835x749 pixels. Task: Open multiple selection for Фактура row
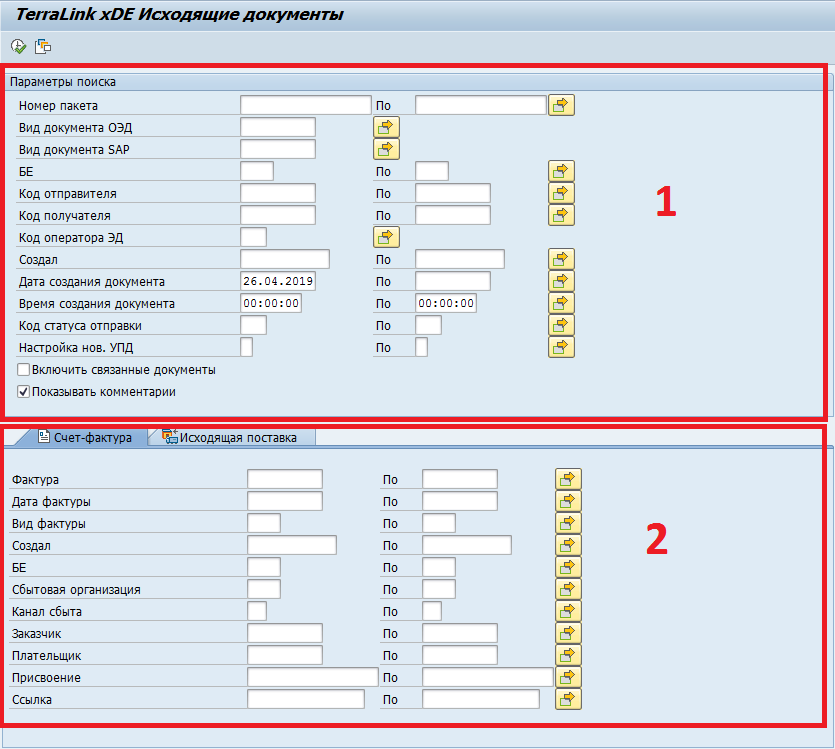[x=568, y=479]
